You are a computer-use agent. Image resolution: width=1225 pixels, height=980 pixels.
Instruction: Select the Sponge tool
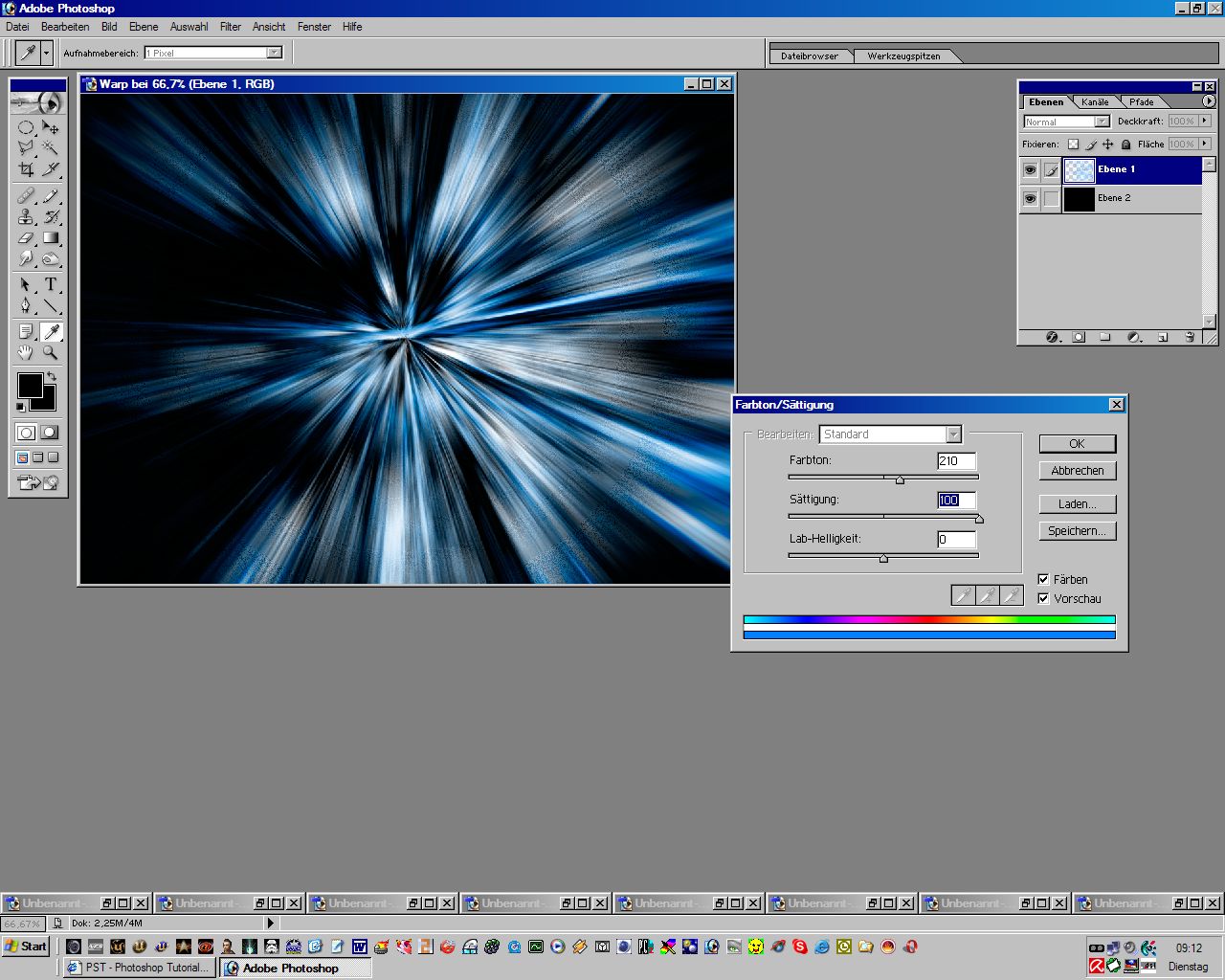click(x=51, y=258)
